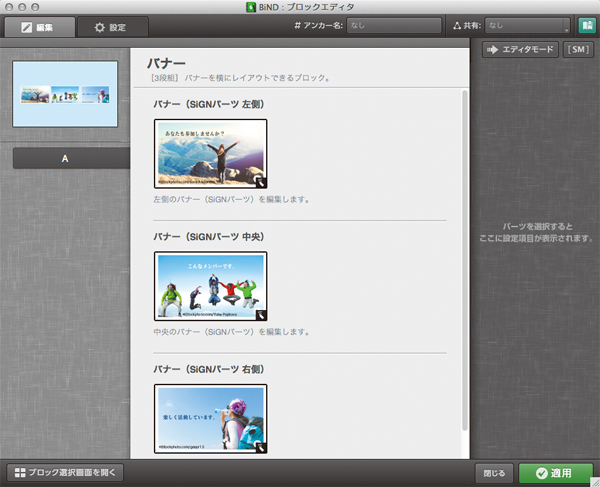
Task: Switch to the 編集 tab
Action: tap(40, 28)
